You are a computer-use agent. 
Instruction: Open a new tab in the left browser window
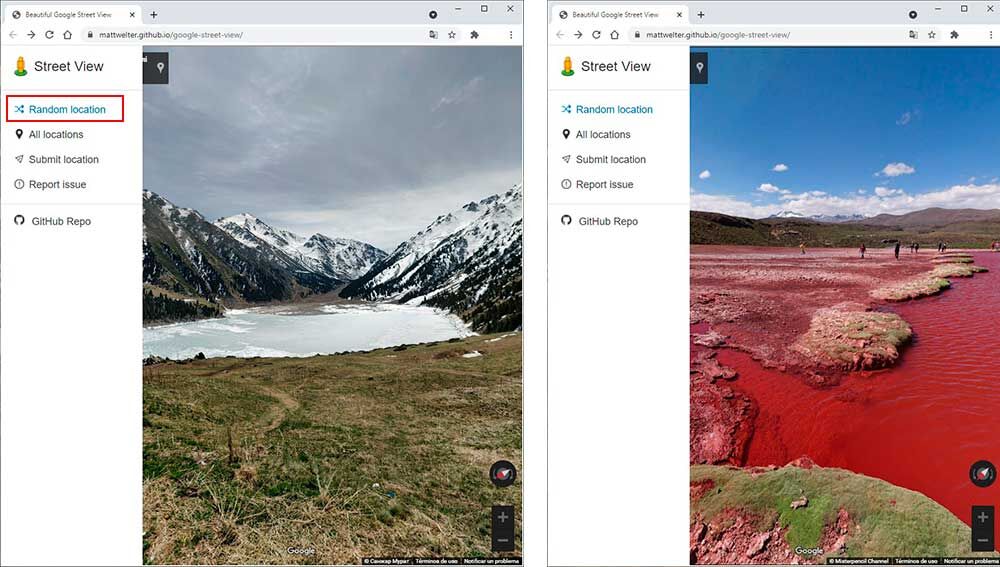click(153, 14)
